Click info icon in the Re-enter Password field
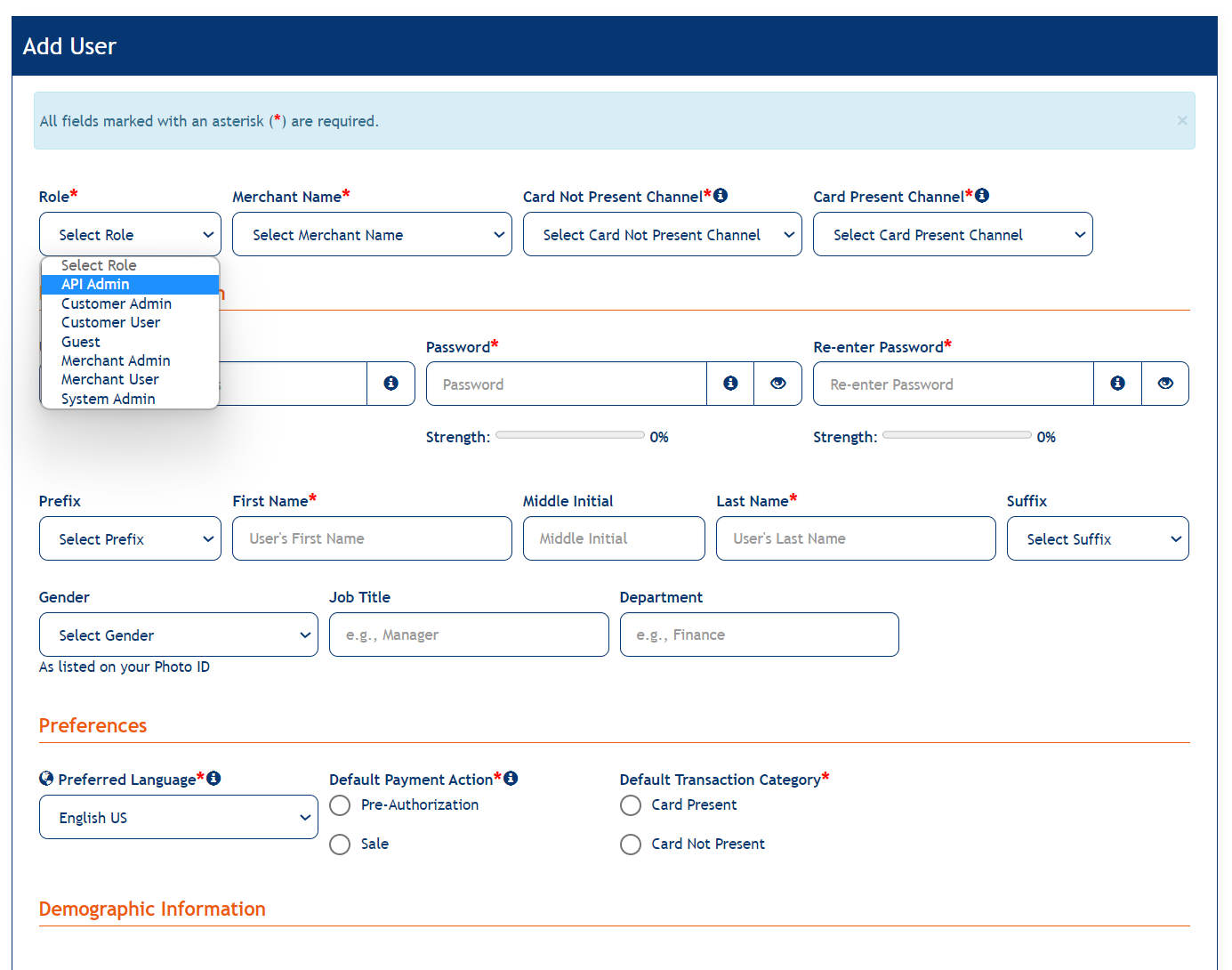This screenshot has height=970, width=1232. pos(1117,384)
